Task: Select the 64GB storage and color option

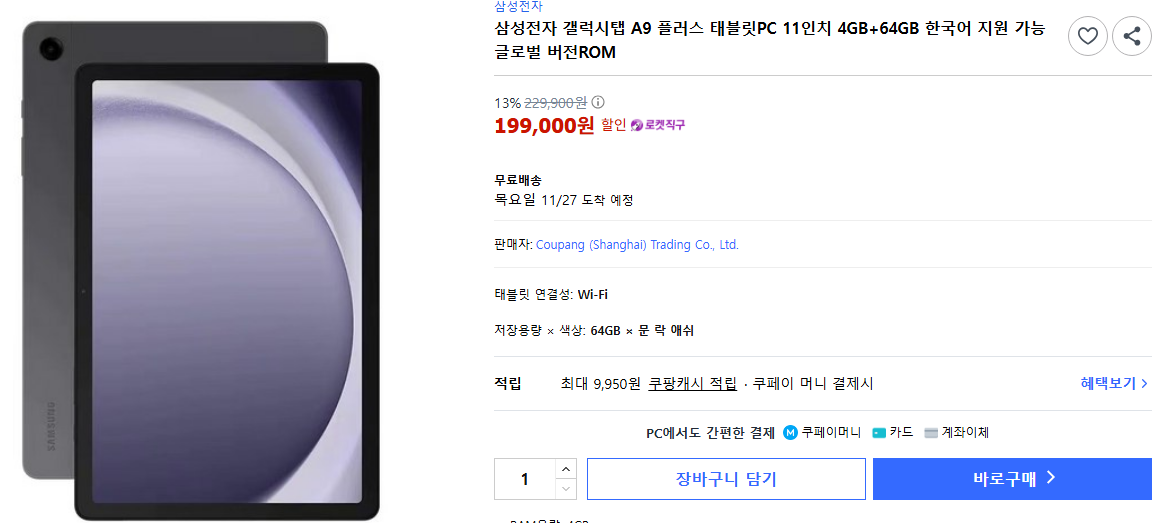Action: (642, 330)
